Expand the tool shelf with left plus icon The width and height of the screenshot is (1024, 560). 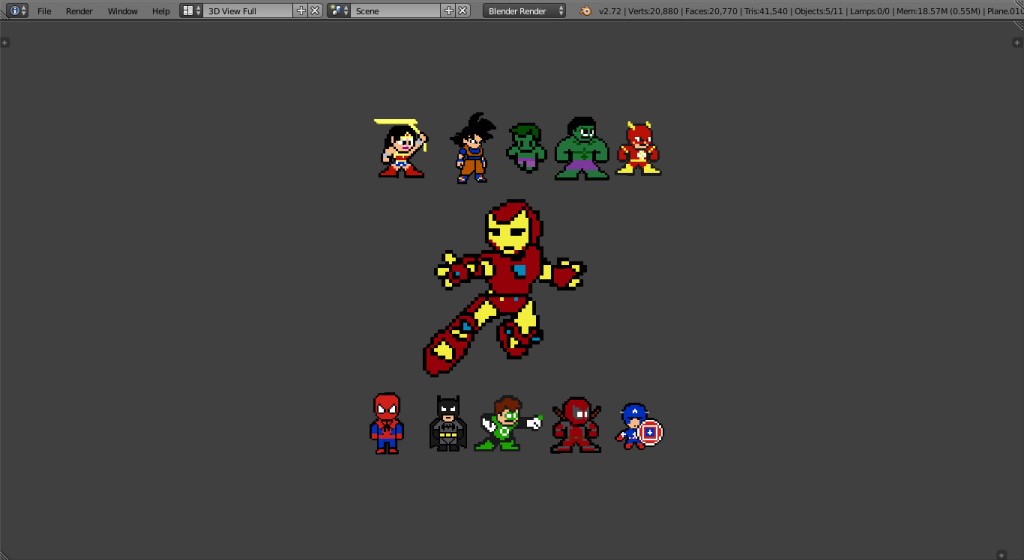(x=5, y=42)
